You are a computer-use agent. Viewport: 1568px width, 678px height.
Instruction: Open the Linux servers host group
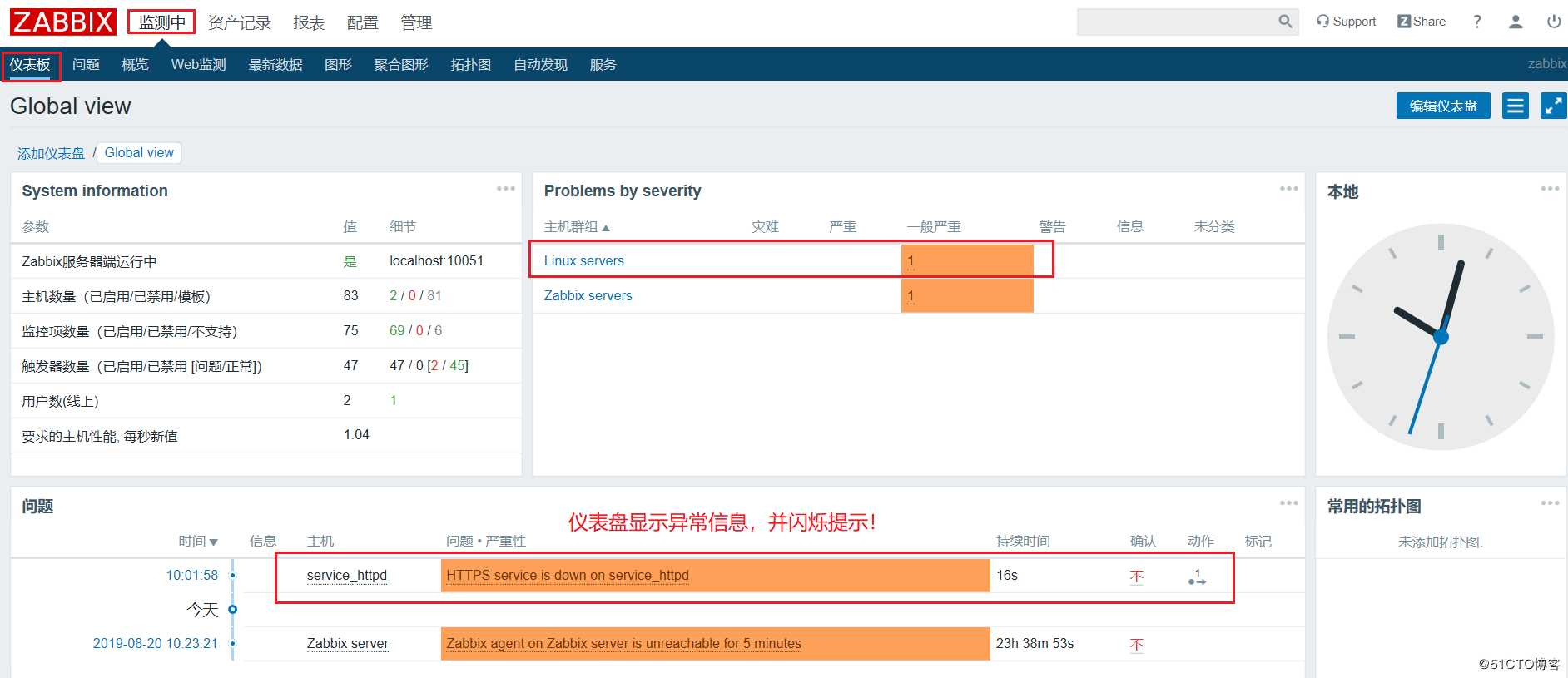(584, 261)
